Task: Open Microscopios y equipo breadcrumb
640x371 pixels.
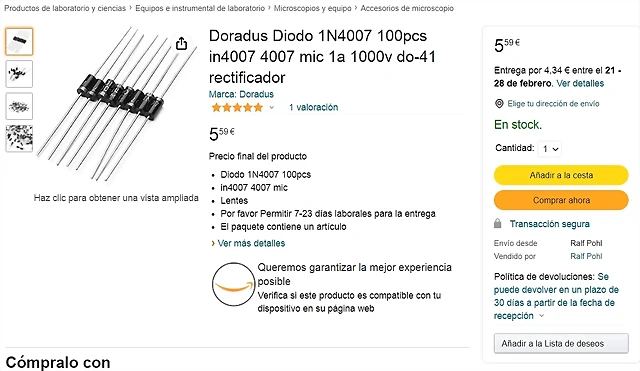Action: 312,8
